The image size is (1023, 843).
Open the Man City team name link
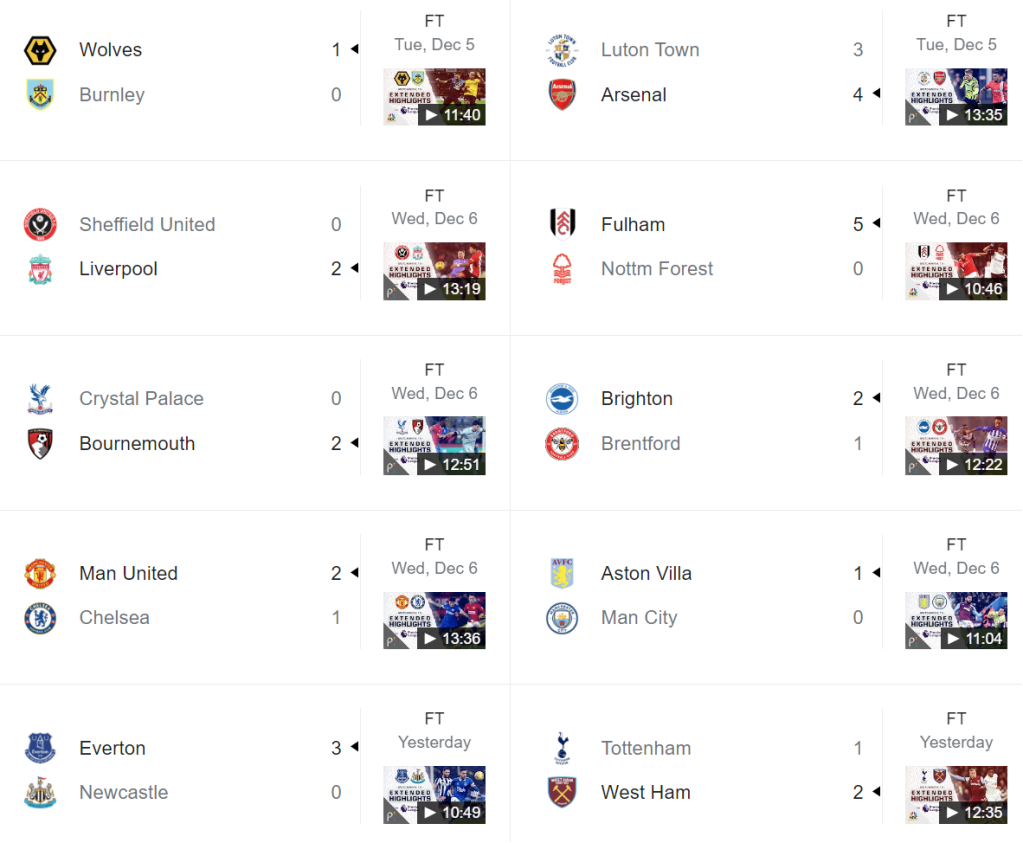[639, 618]
